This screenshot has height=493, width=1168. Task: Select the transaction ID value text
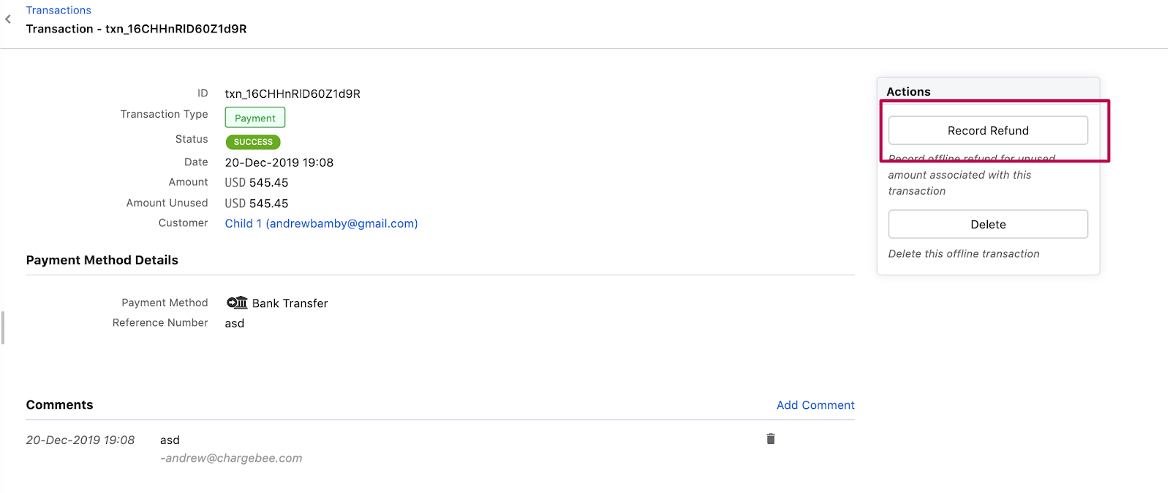[x=292, y=94]
